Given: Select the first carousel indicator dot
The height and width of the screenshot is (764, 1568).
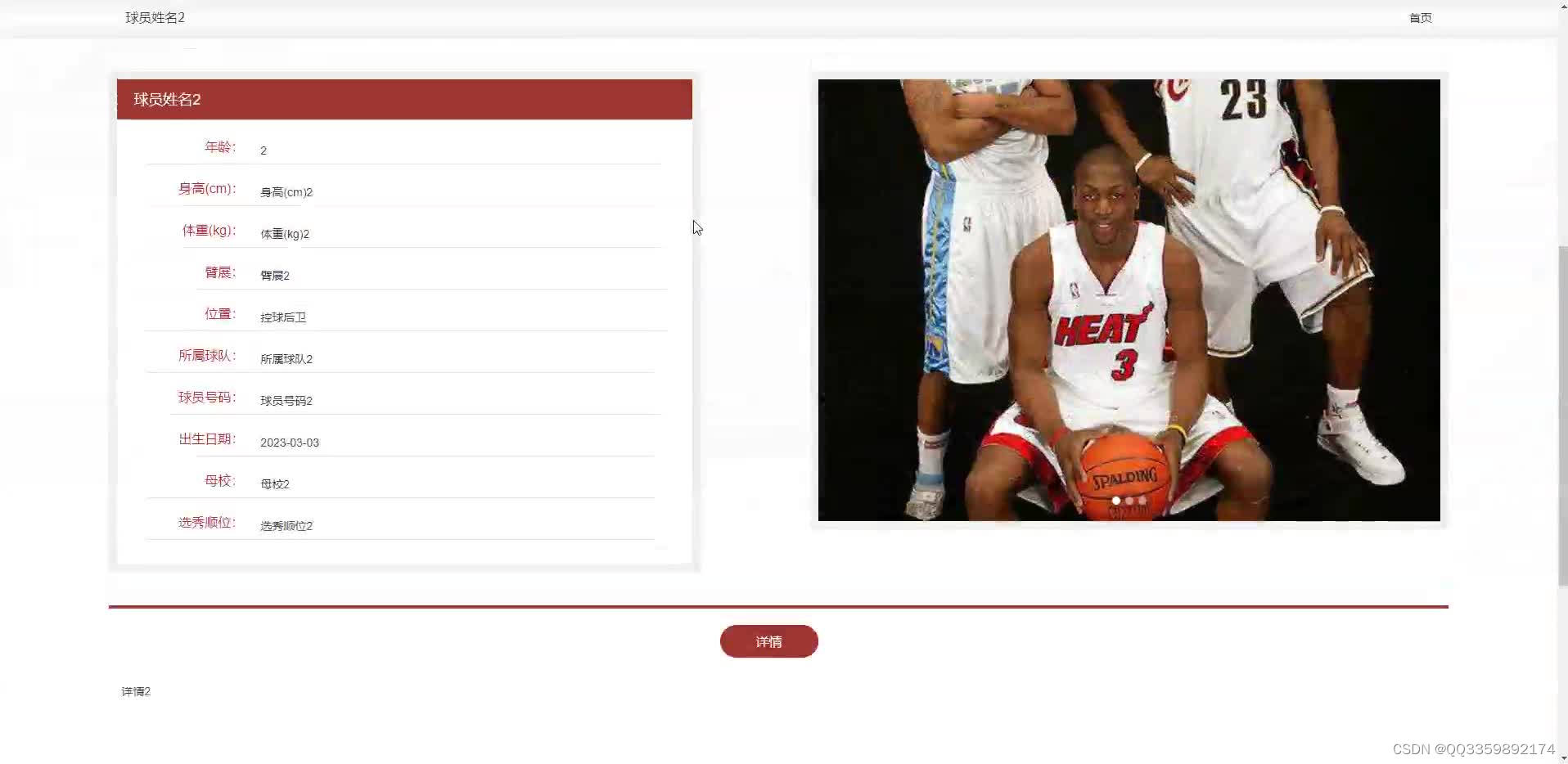Looking at the screenshot, I should coord(1115,501).
